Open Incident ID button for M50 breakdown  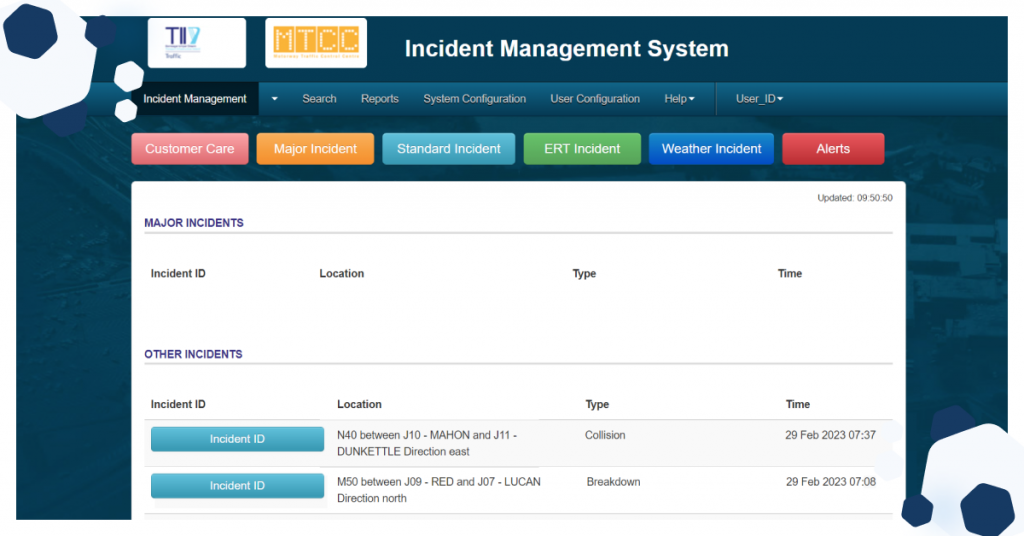[237, 486]
